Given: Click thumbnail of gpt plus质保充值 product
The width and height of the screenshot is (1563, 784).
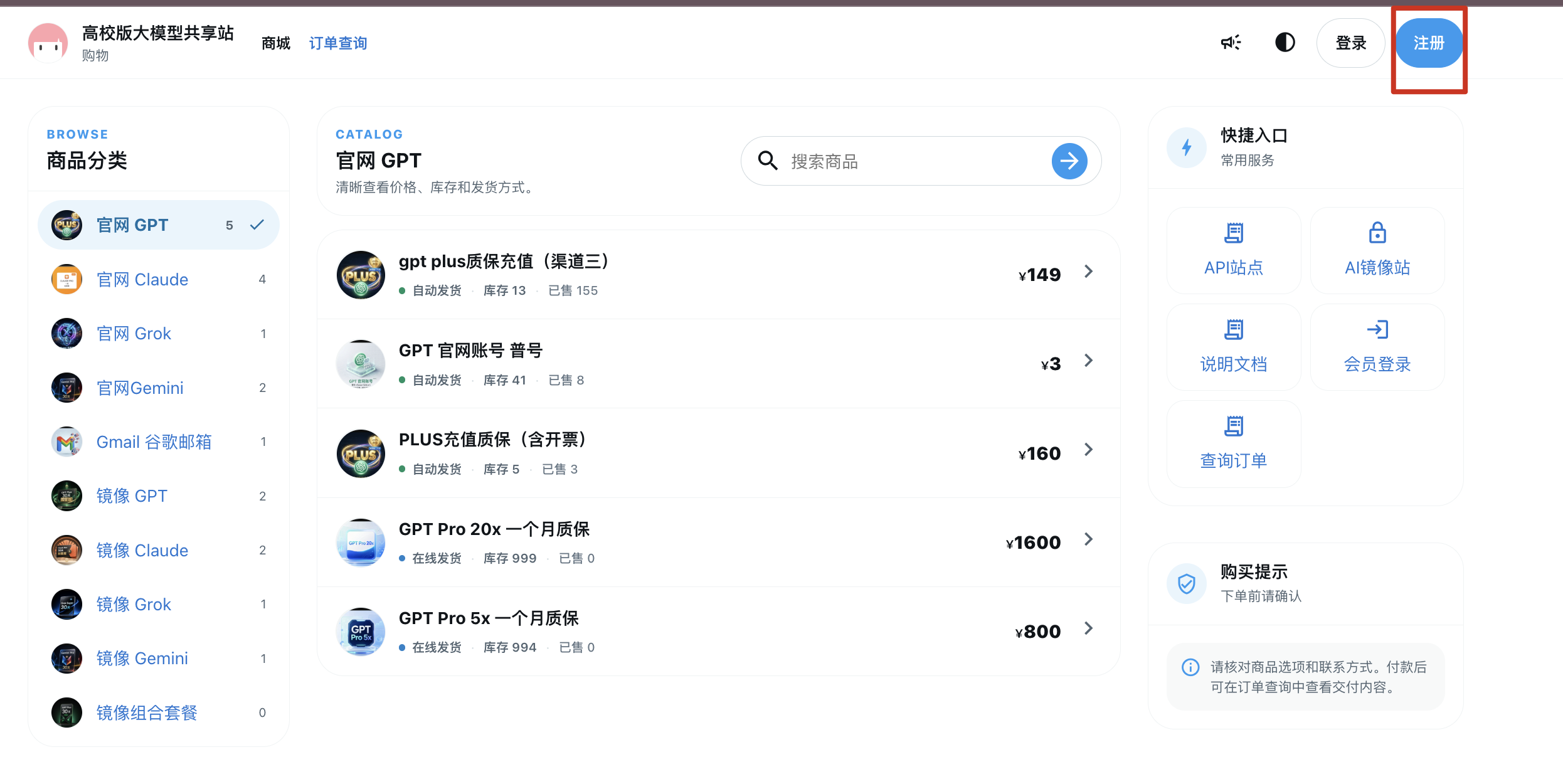Looking at the screenshot, I should (x=361, y=275).
